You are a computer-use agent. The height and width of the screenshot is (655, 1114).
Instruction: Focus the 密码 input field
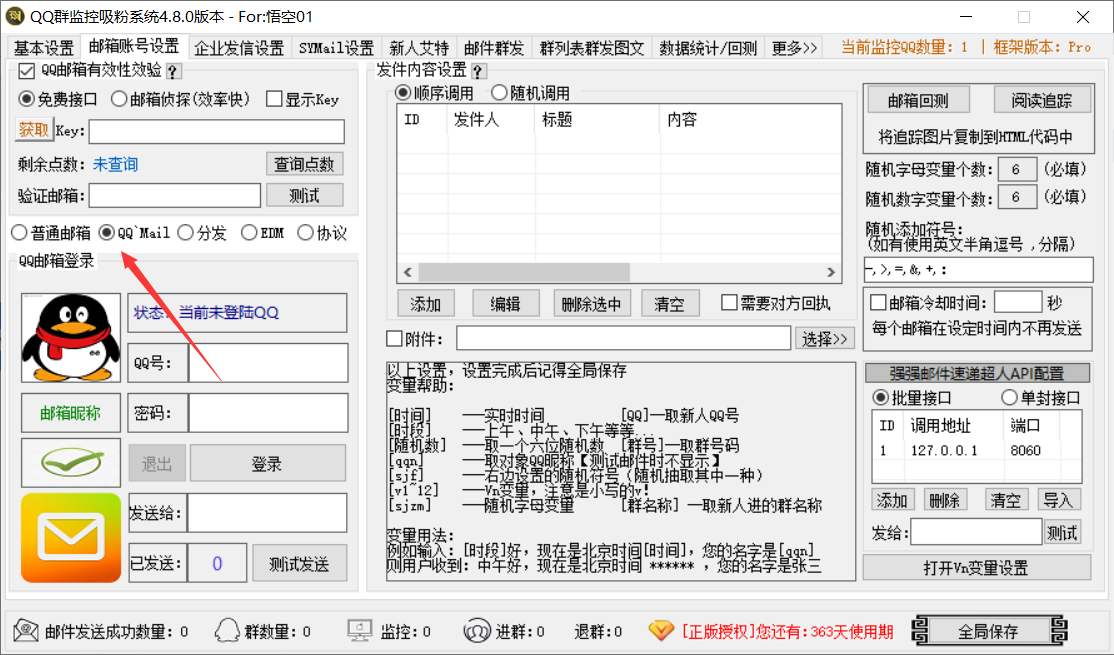[x=268, y=413]
